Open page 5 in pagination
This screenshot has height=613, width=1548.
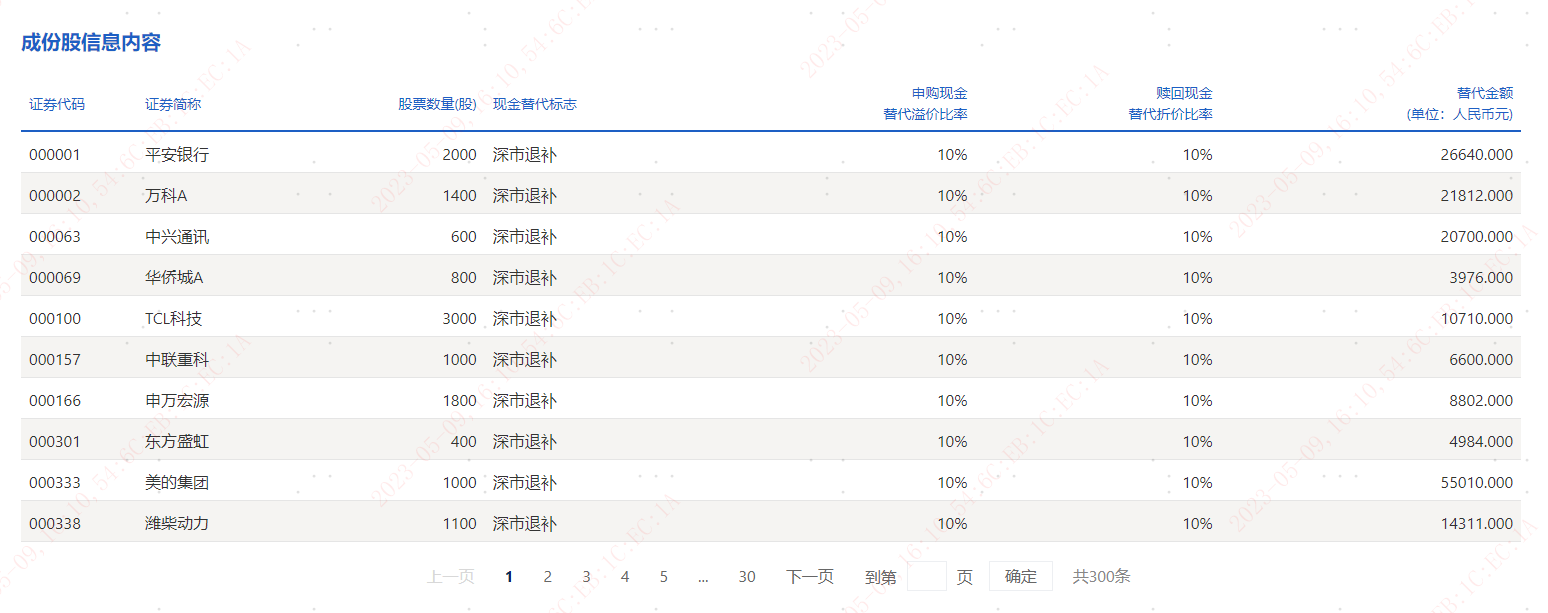(663, 577)
